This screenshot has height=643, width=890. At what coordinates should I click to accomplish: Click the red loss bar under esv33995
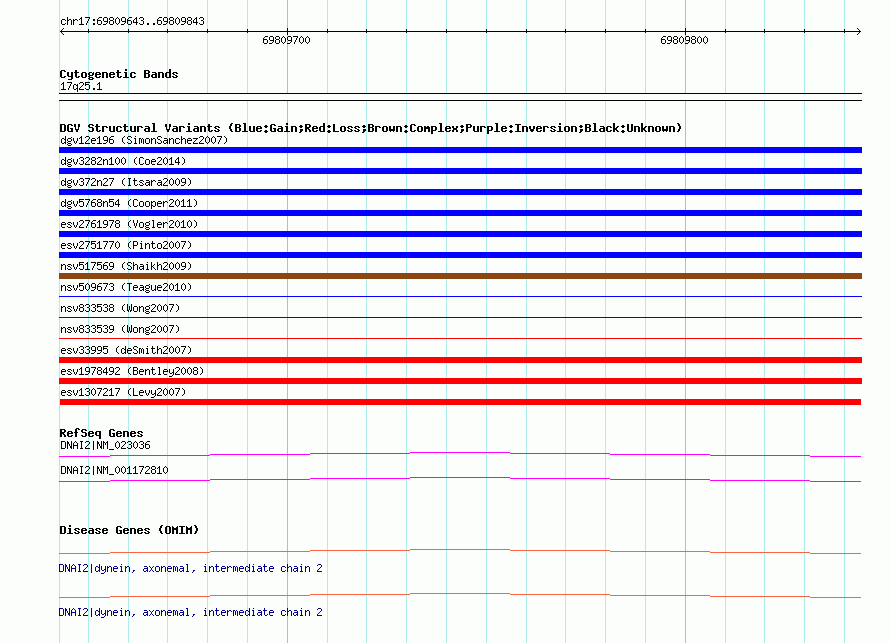[x=460, y=360]
